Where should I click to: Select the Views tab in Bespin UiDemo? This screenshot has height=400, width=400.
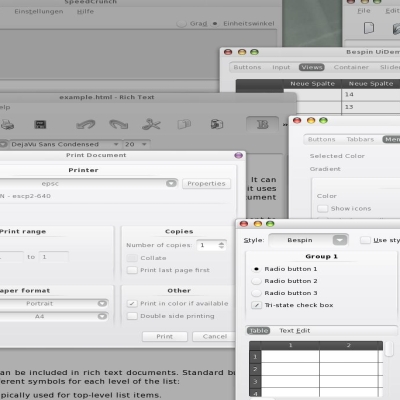click(x=312, y=67)
